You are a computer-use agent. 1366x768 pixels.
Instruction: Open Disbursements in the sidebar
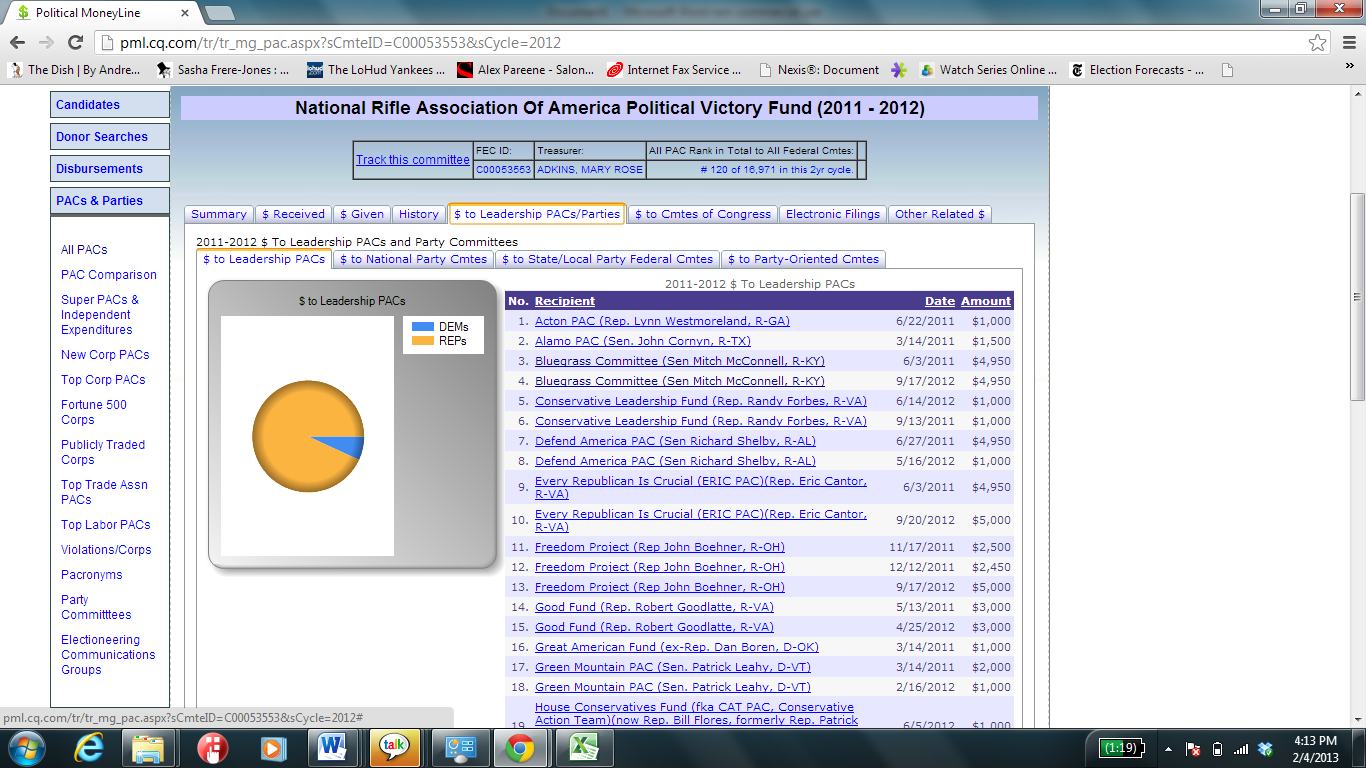coord(110,169)
